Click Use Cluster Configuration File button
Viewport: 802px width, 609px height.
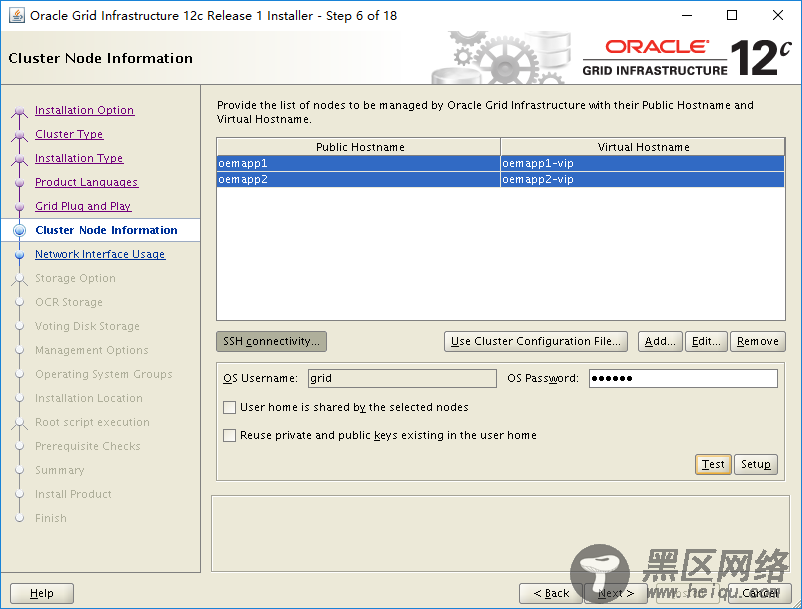[x=536, y=342]
